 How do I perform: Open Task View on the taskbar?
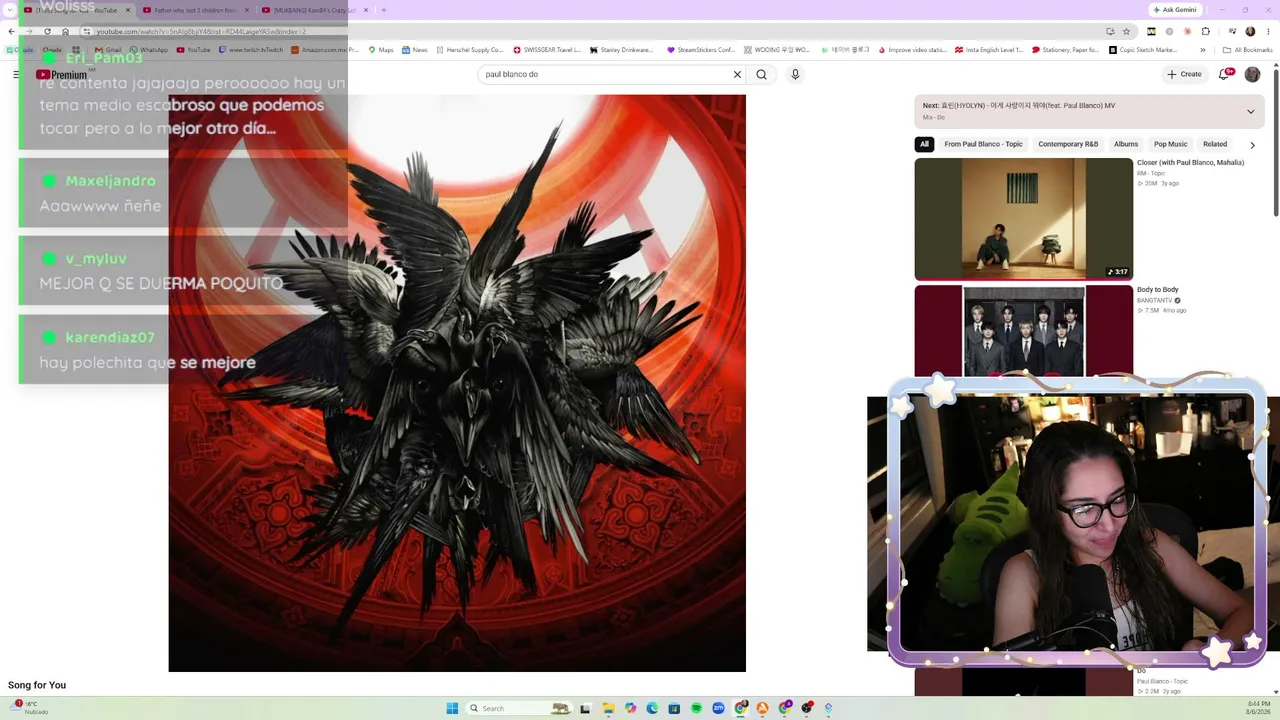coord(585,708)
